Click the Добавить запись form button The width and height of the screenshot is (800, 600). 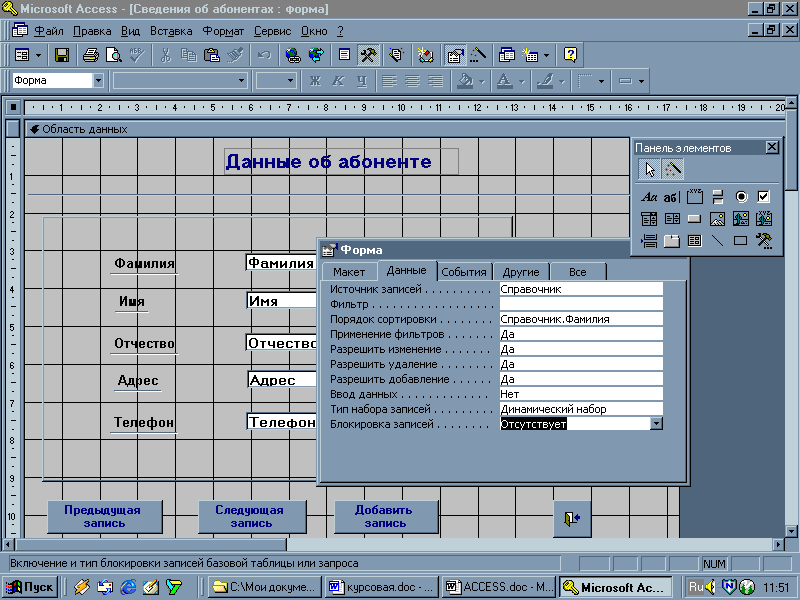tap(385, 516)
